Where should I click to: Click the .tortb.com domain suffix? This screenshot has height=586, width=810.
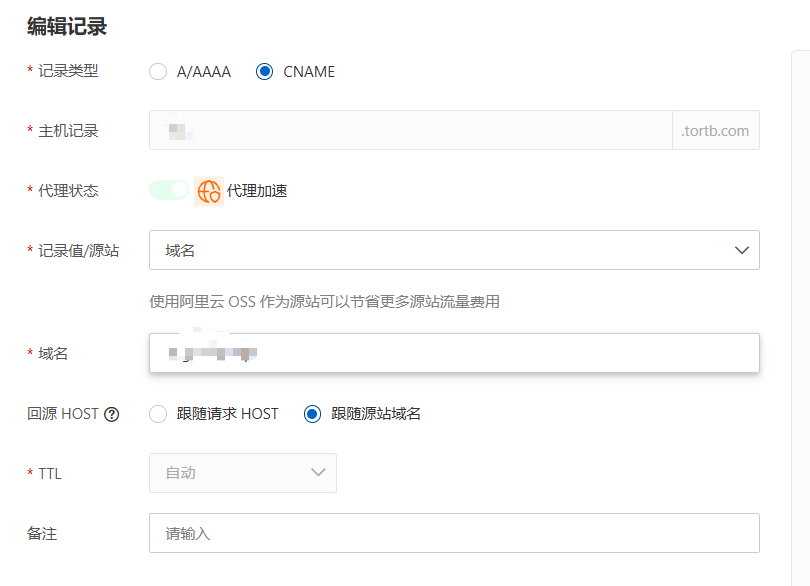click(x=715, y=131)
